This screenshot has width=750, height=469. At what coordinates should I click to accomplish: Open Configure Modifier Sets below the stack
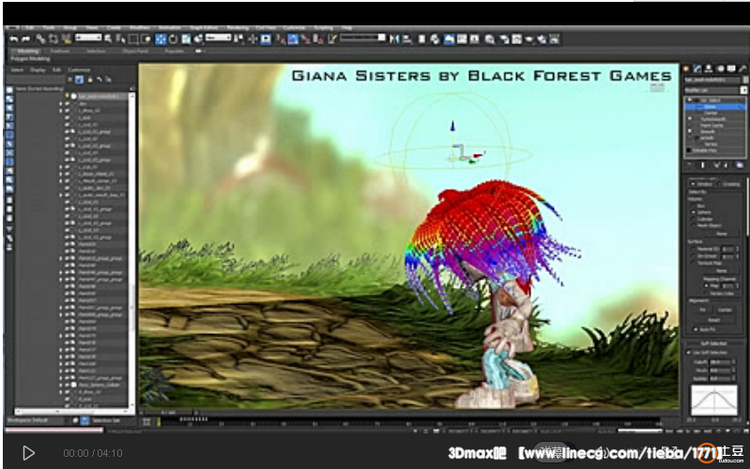[740, 165]
